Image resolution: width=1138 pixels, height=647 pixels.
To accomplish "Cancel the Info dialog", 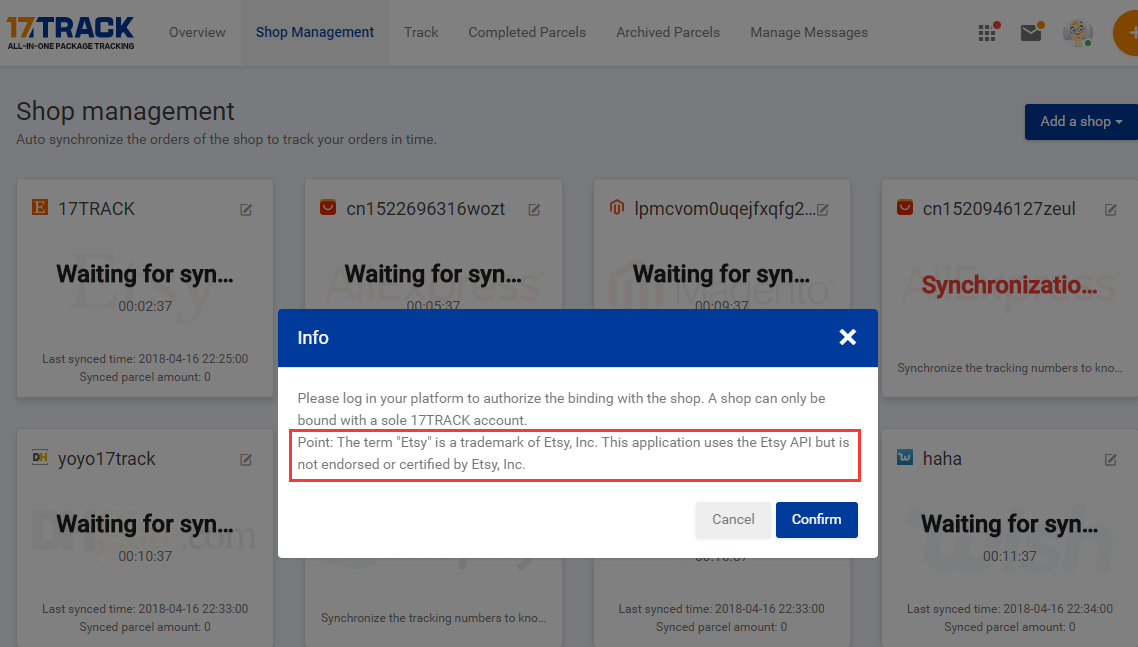I will (733, 520).
